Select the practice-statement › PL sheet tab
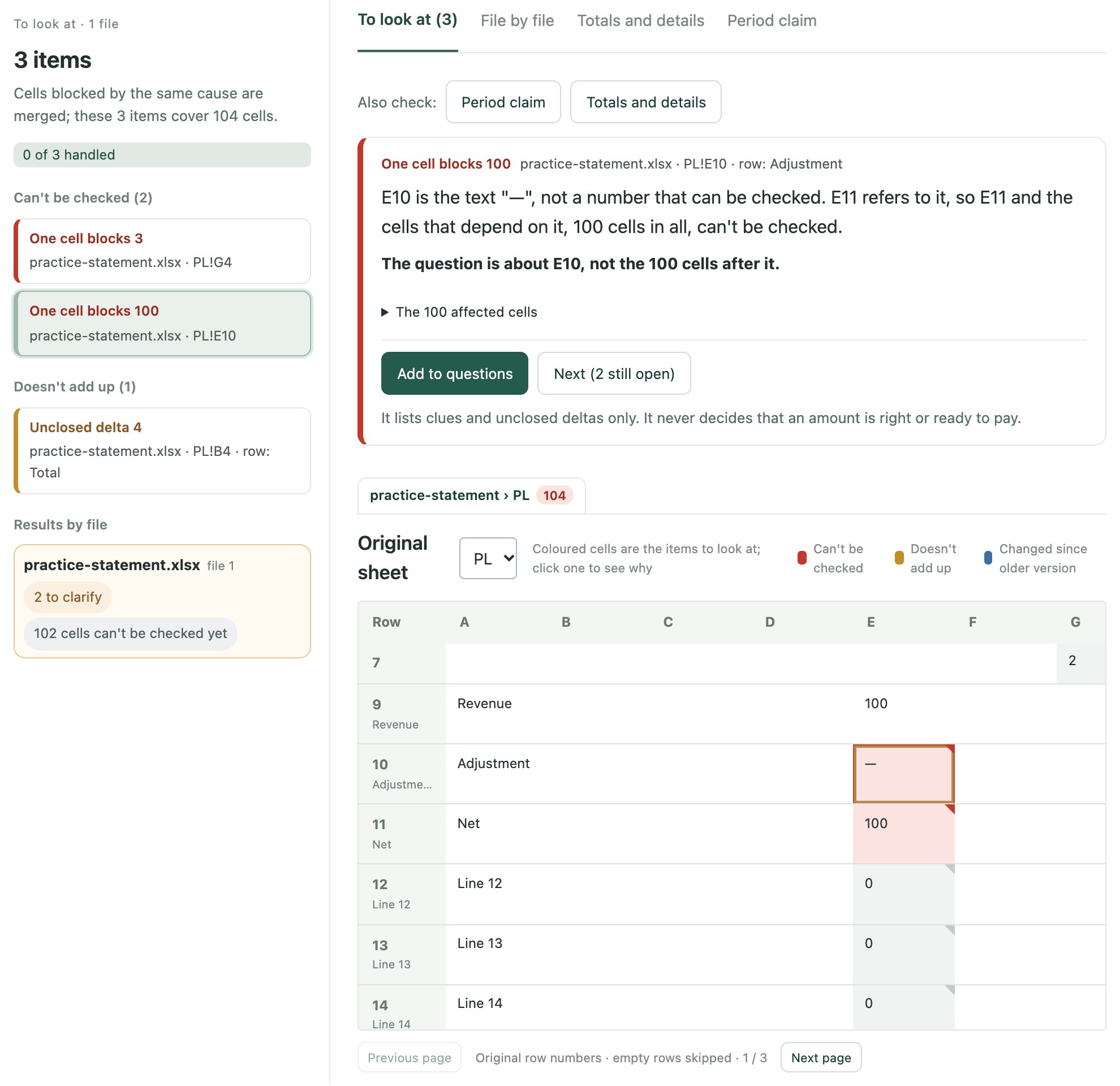Viewport: 1120px width, 1086px height. tap(472, 497)
